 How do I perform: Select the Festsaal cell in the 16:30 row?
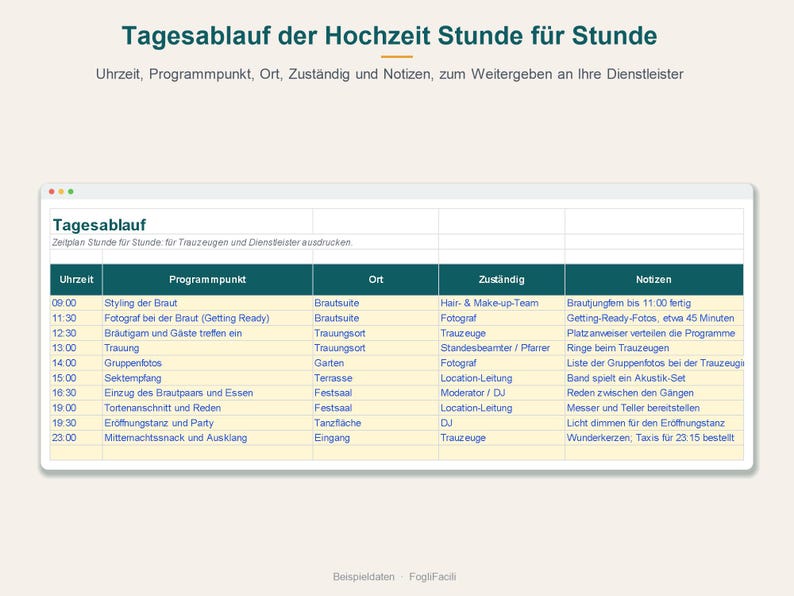375,393
